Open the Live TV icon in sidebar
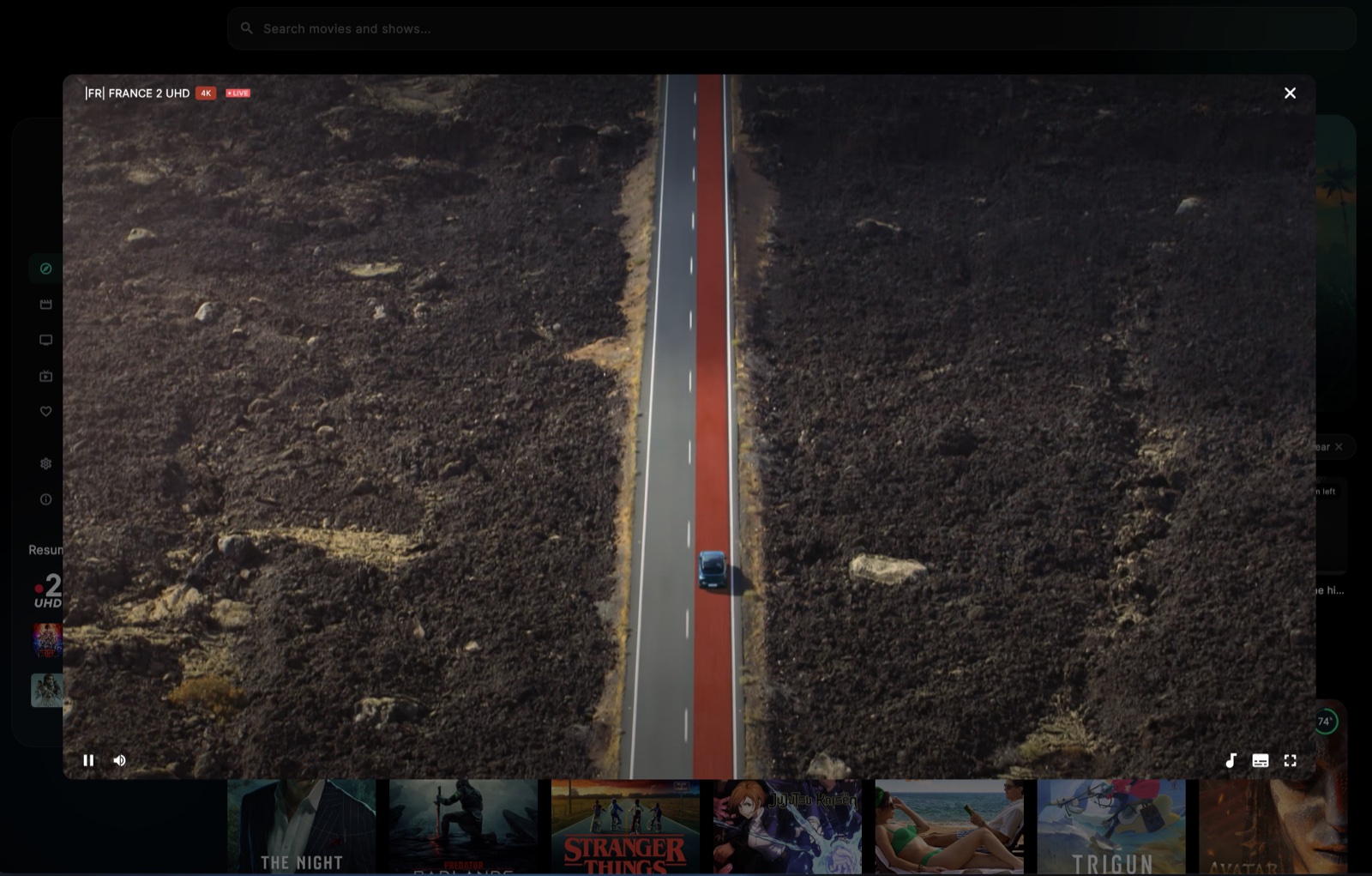Image resolution: width=1372 pixels, height=876 pixels. click(x=46, y=376)
